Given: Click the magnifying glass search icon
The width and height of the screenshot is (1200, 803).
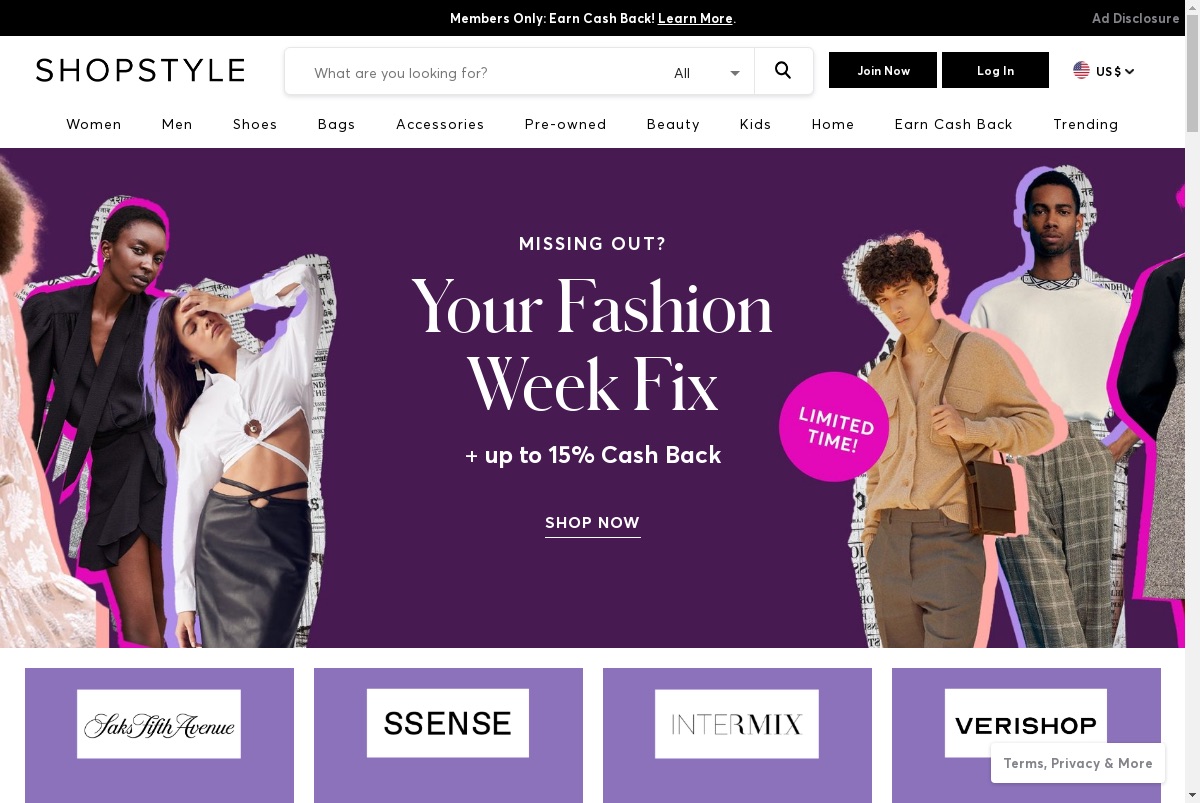Looking at the screenshot, I should 783,71.
